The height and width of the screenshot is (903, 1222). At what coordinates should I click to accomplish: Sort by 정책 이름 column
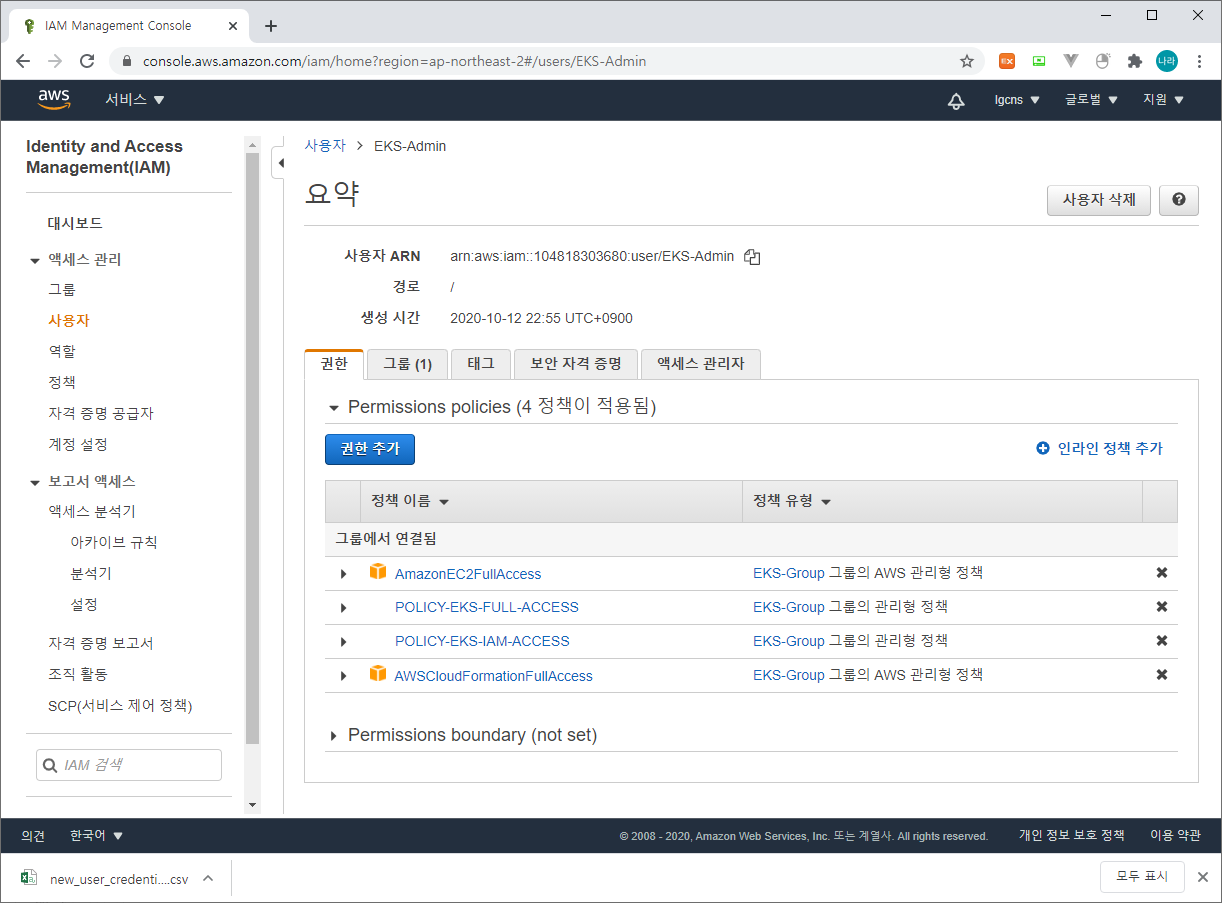pyautogui.click(x=410, y=501)
